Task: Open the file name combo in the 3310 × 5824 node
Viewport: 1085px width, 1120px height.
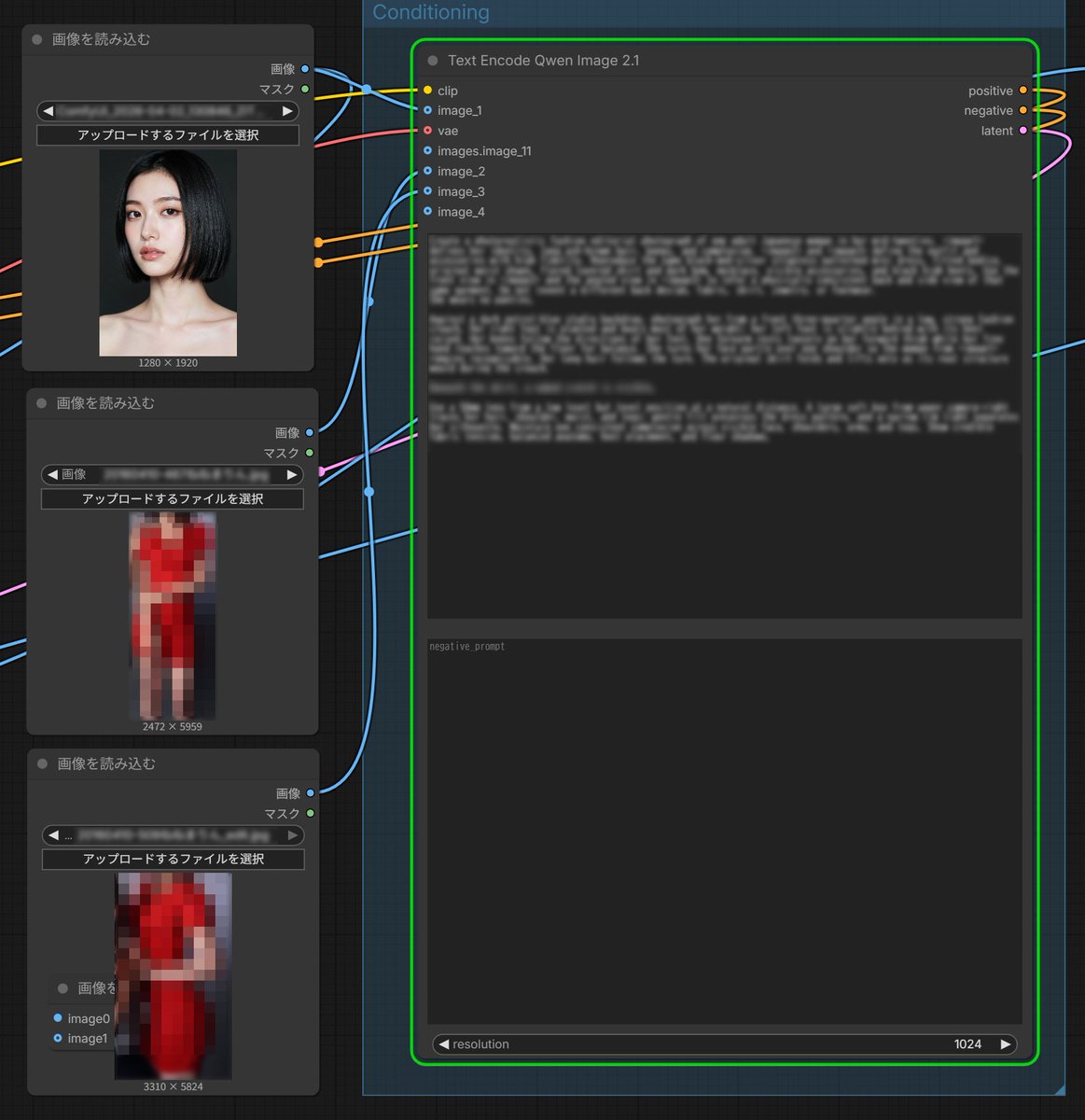Action: (174, 834)
